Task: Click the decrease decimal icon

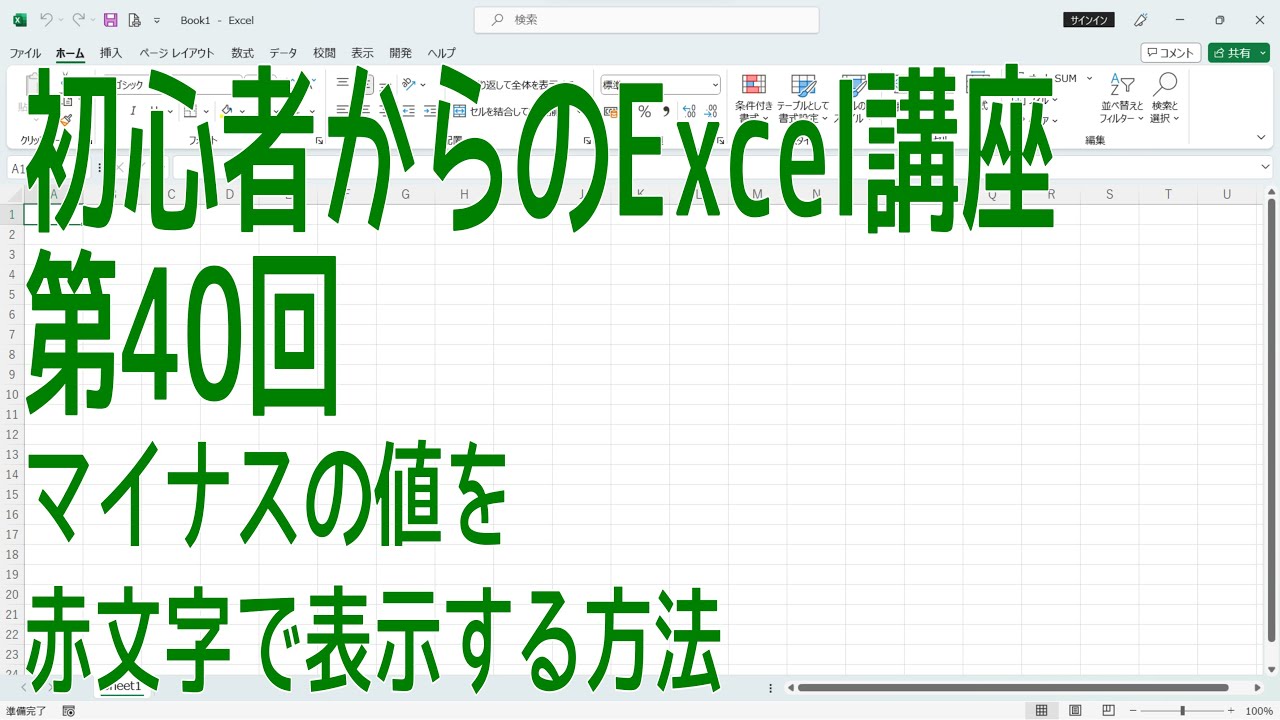Action: click(713, 111)
